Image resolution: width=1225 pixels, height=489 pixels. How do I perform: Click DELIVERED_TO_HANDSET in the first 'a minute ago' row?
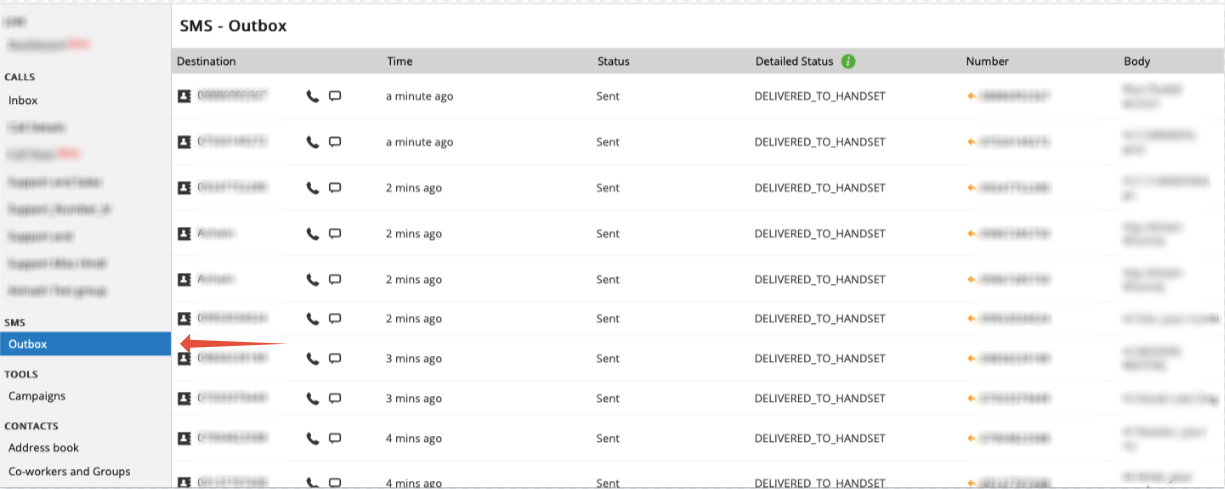820,96
